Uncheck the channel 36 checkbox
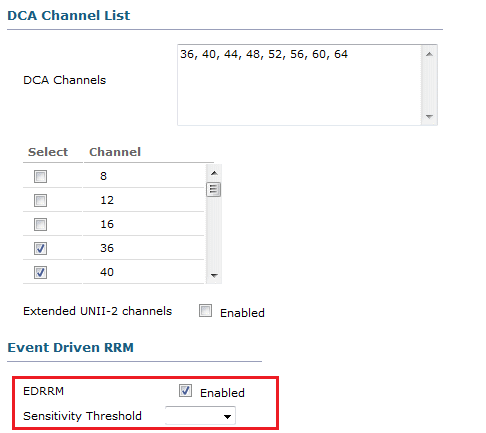Image resolution: width=486 pixels, height=433 pixels. click(40, 248)
